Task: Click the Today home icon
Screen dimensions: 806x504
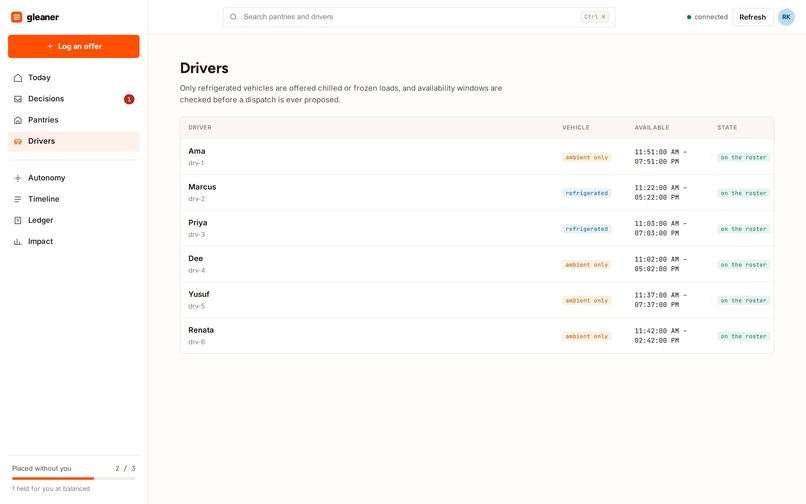Action: (18, 78)
